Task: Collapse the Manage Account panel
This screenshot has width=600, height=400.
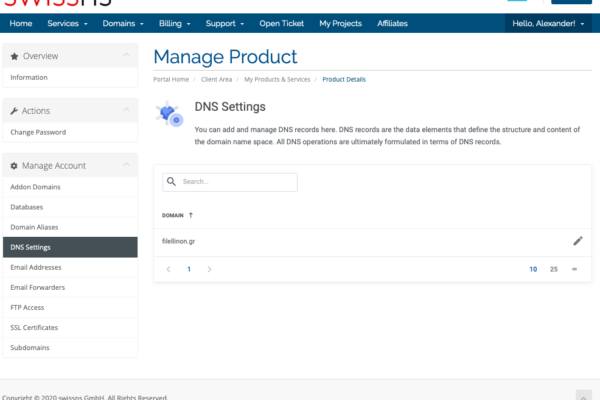Action: pyautogui.click(x=124, y=166)
